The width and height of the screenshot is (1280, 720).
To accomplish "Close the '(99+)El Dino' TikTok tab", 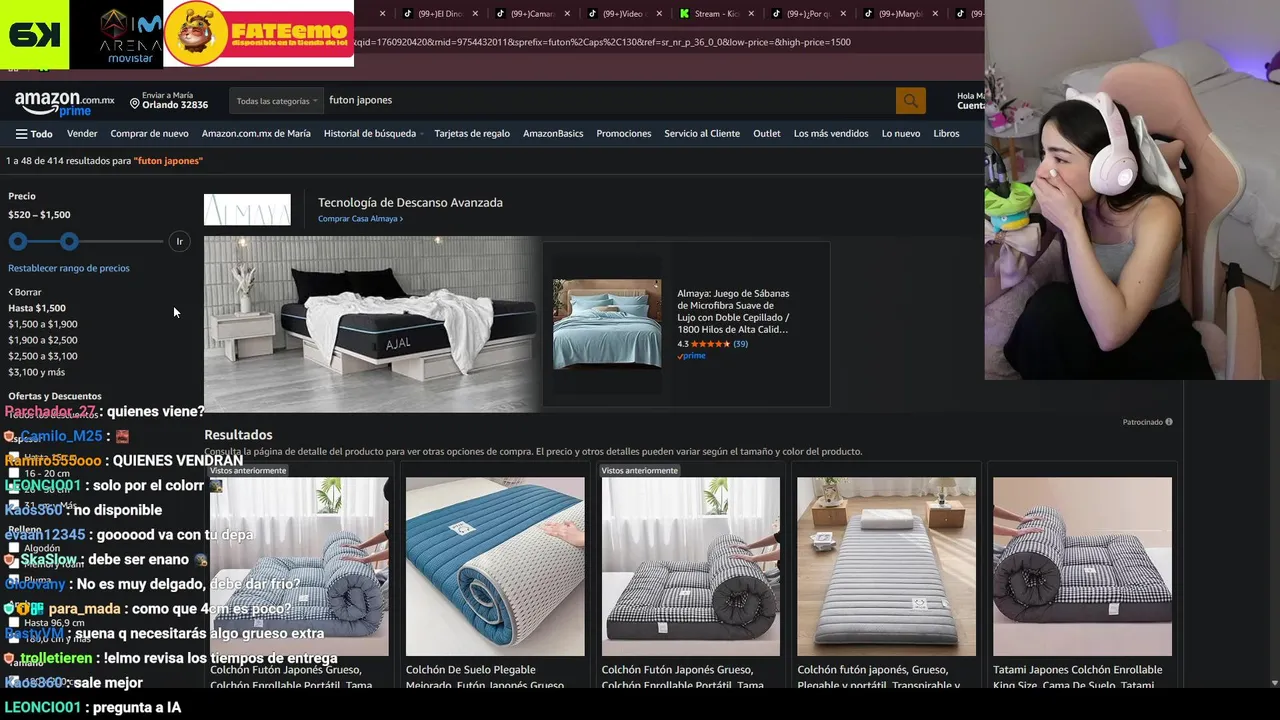I will pos(475,14).
